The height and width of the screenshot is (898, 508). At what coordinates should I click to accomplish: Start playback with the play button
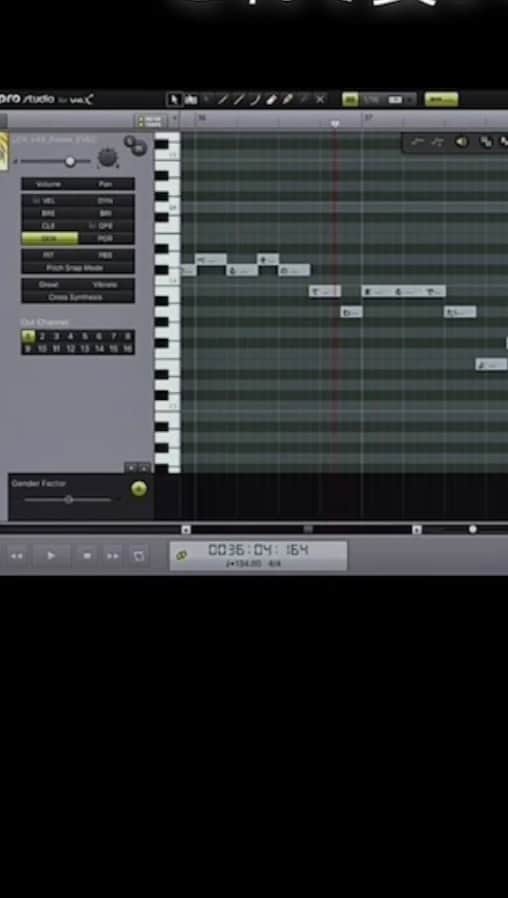(51, 556)
